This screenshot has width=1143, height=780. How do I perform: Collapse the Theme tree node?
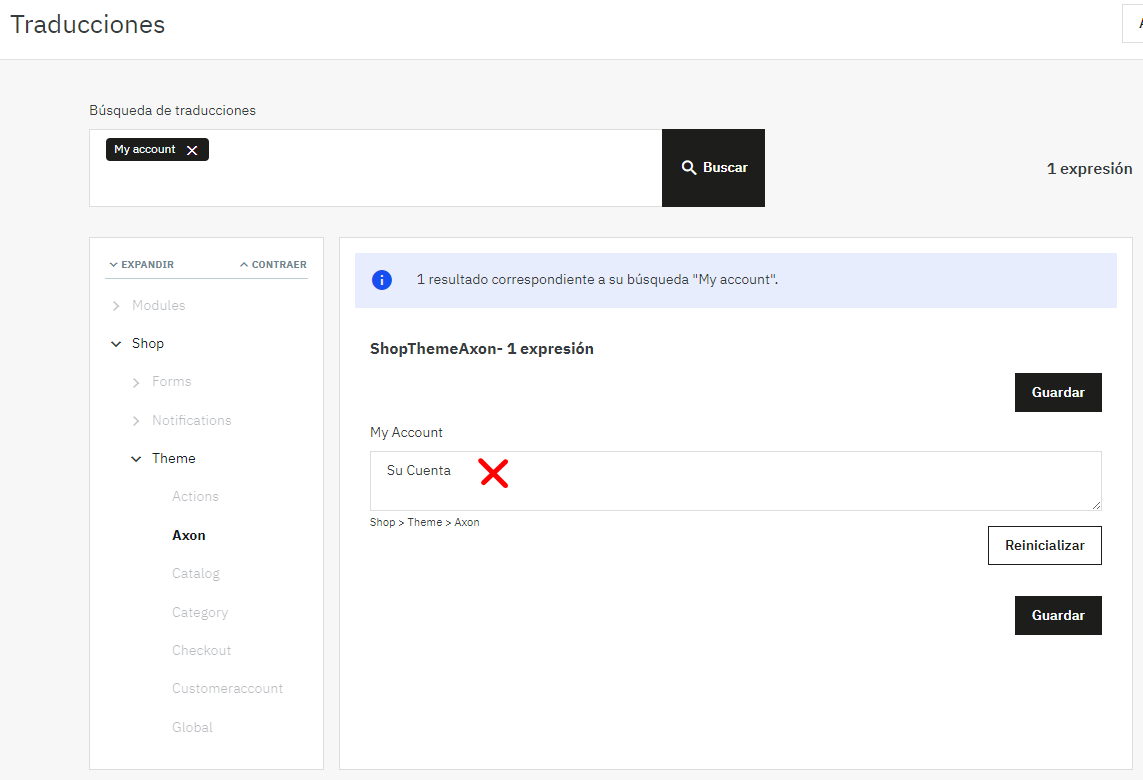click(x=136, y=459)
